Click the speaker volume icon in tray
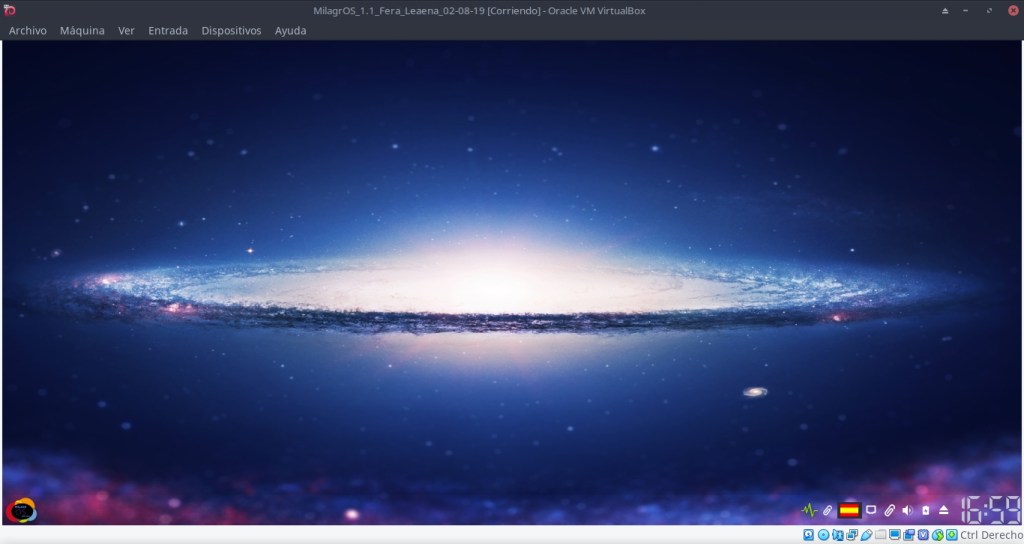The height and width of the screenshot is (544, 1024). (x=907, y=510)
